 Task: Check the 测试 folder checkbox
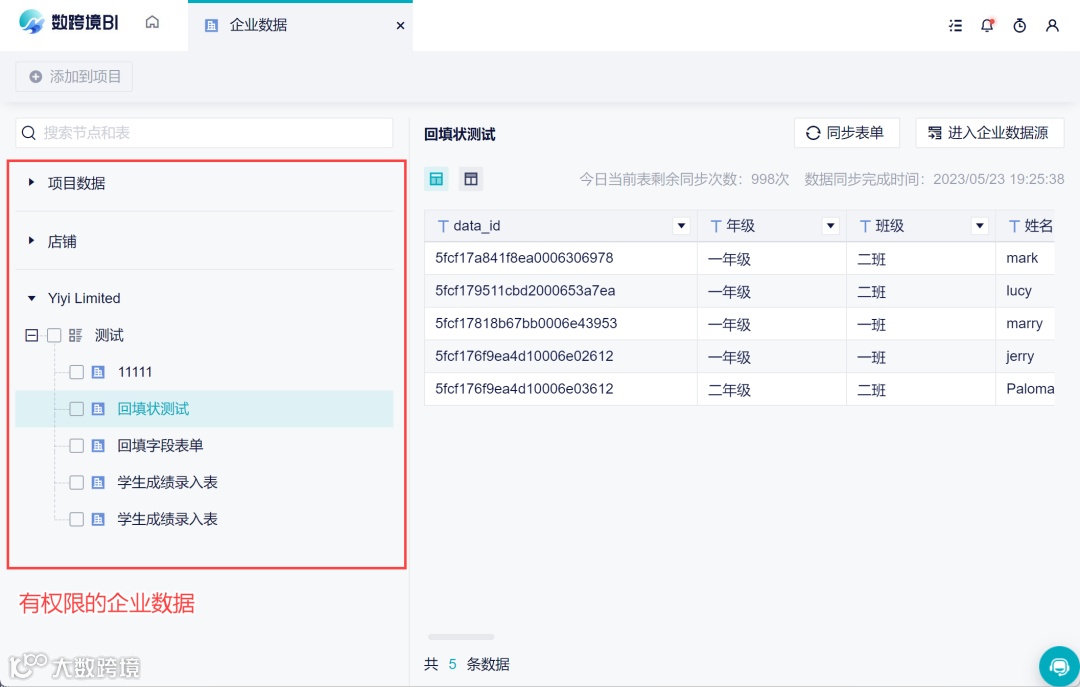click(54, 336)
